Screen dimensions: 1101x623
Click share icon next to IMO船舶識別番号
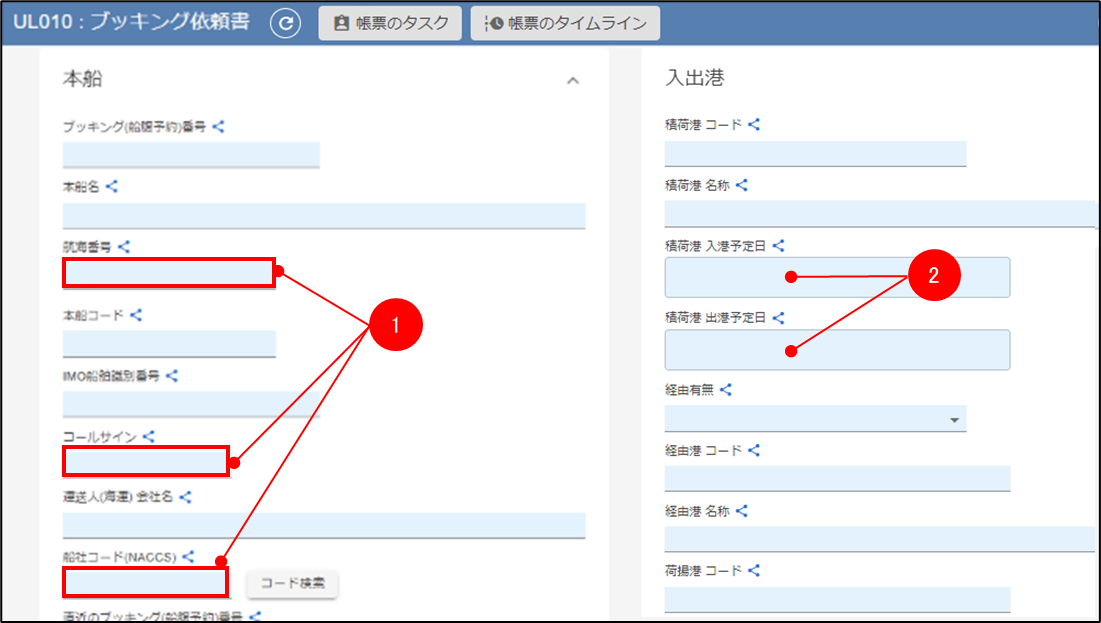click(172, 376)
